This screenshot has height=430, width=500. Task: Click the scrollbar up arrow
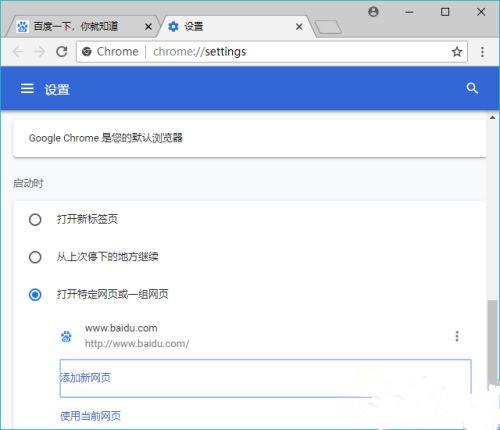(492, 118)
